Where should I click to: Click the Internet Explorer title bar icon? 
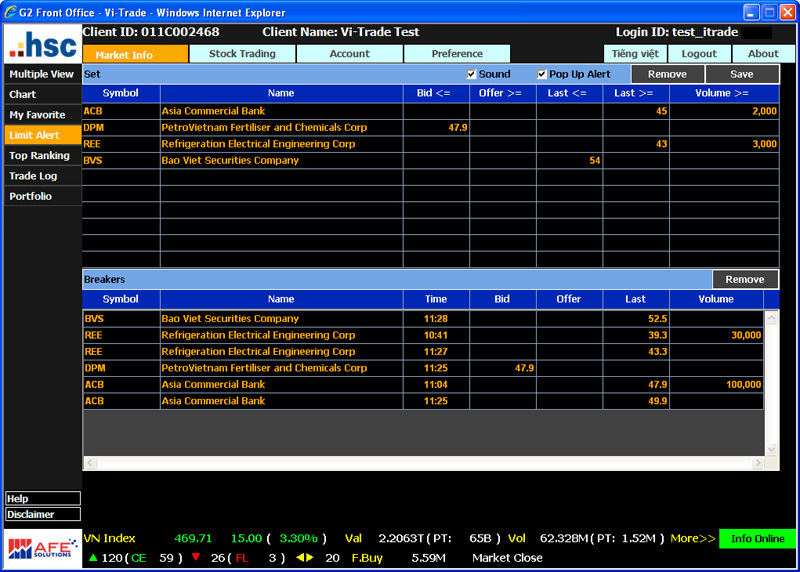click(x=12, y=12)
